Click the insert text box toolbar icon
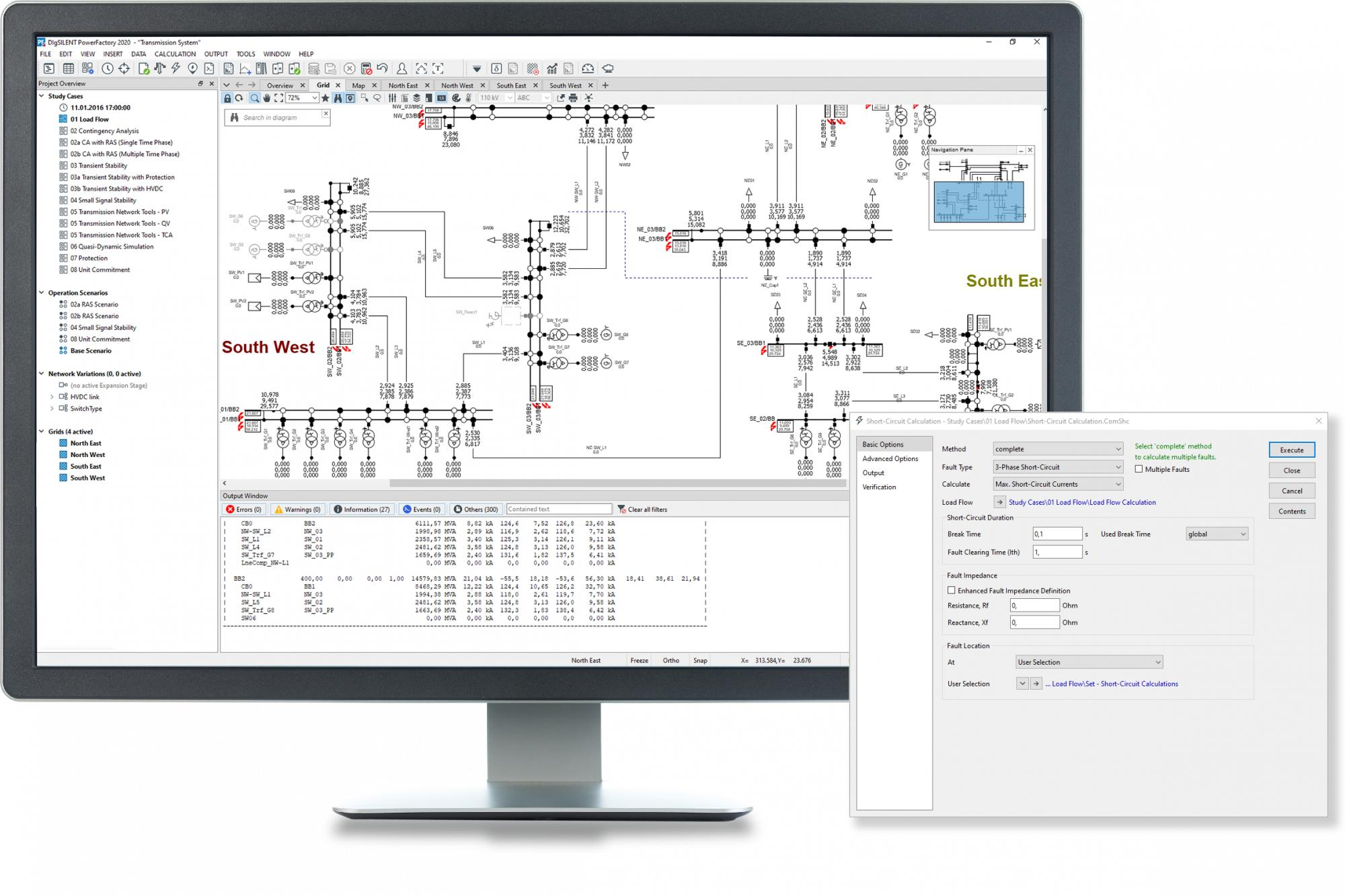The height and width of the screenshot is (896, 1345). (x=438, y=69)
